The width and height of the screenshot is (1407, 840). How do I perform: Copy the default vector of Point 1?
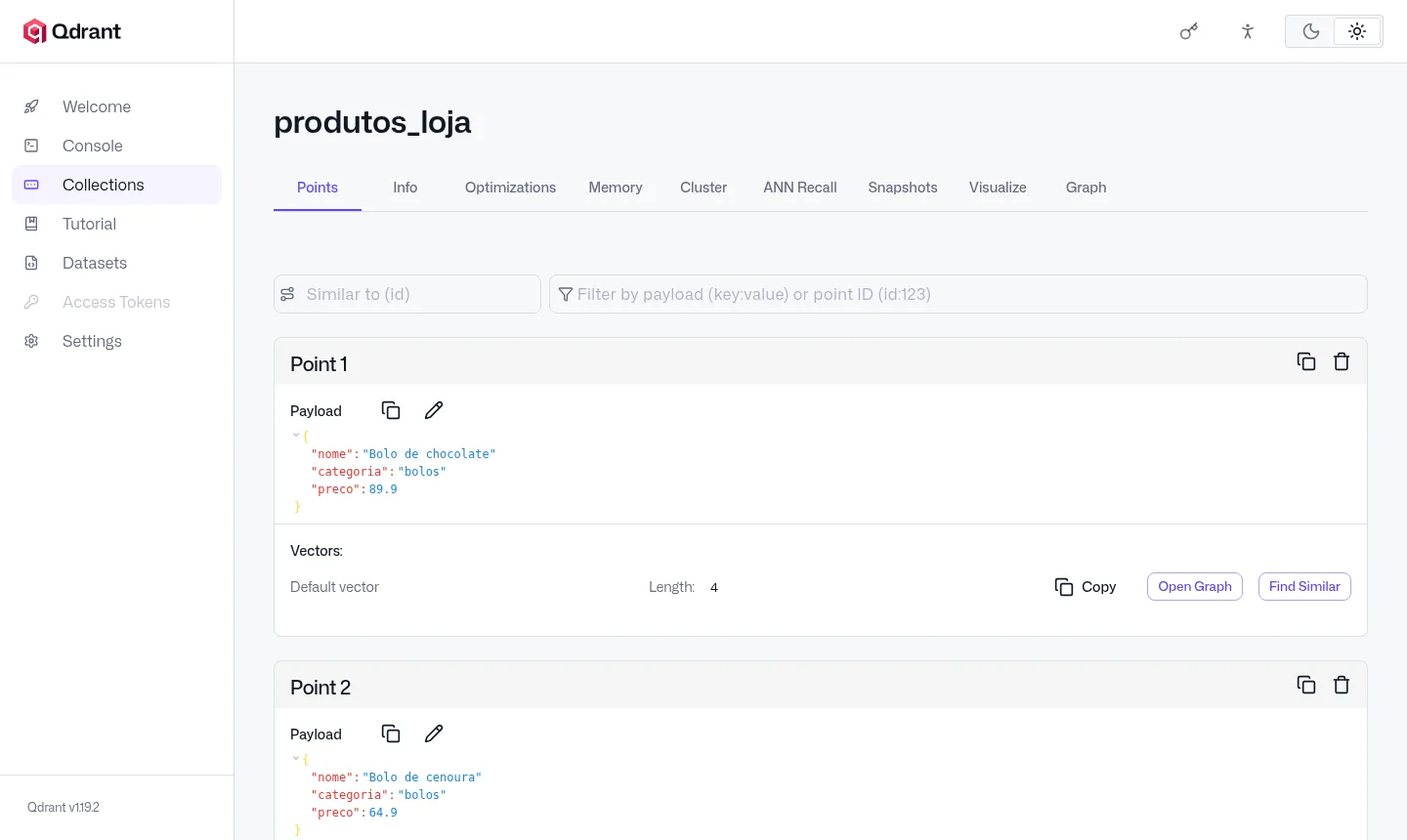[x=1086, y=587]
